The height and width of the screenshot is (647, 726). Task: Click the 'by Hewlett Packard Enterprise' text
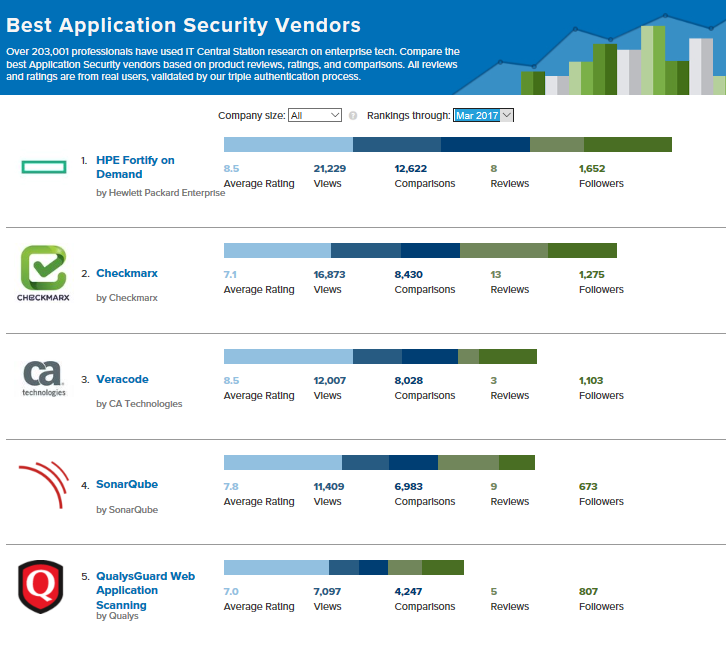click(x=161, y=193)
